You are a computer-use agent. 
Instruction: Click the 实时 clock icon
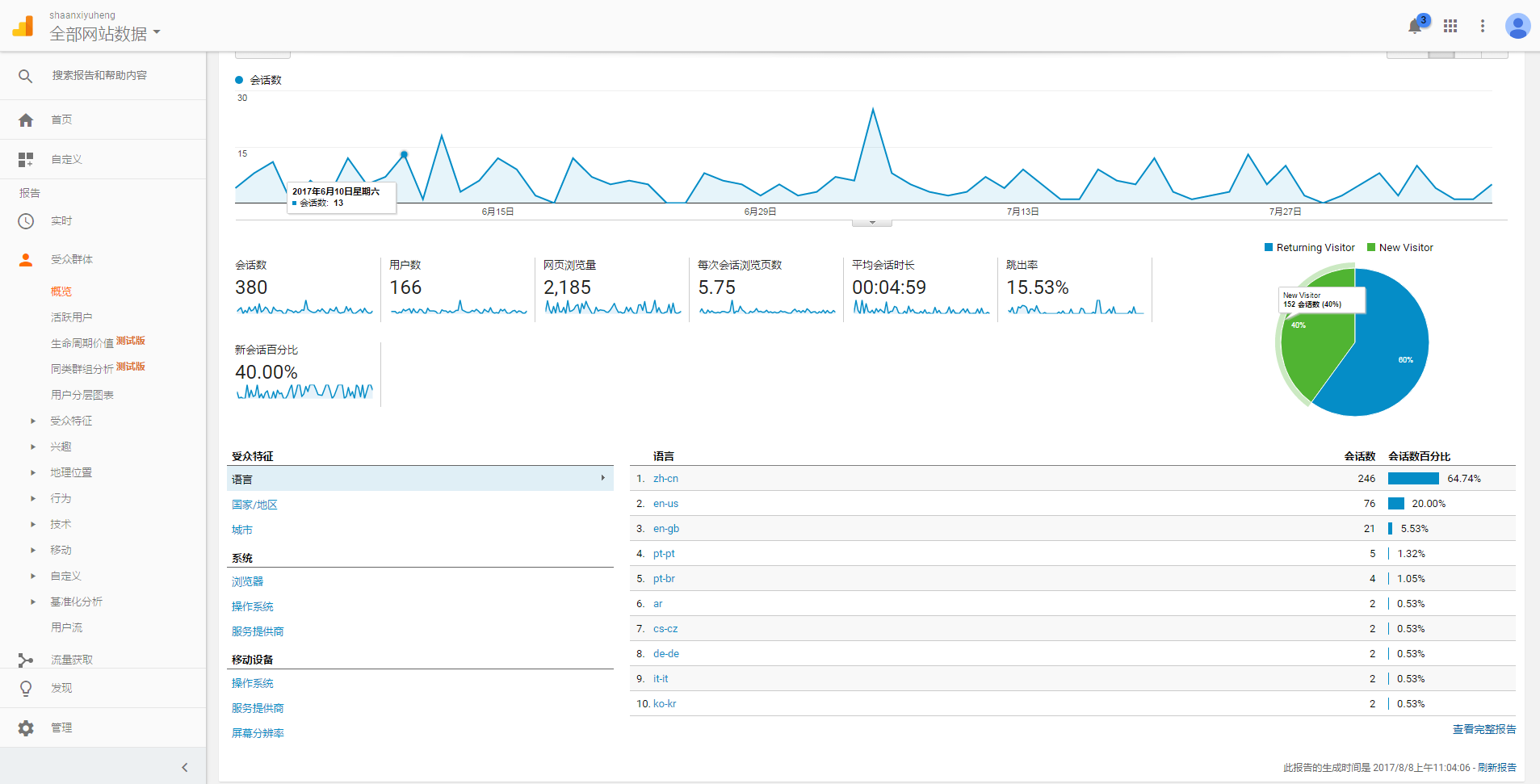26,221
